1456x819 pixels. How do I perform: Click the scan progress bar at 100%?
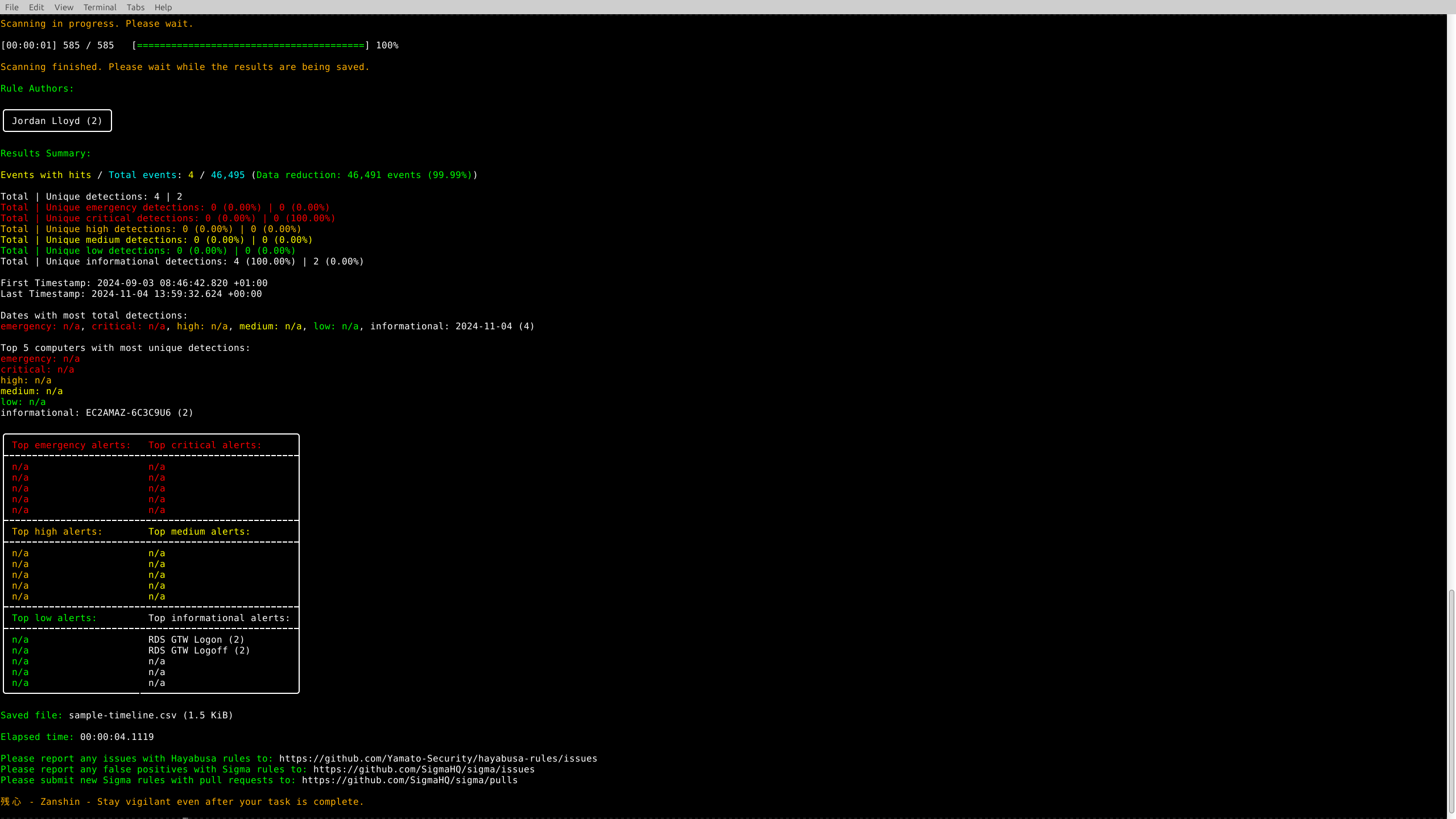(250, 45)
